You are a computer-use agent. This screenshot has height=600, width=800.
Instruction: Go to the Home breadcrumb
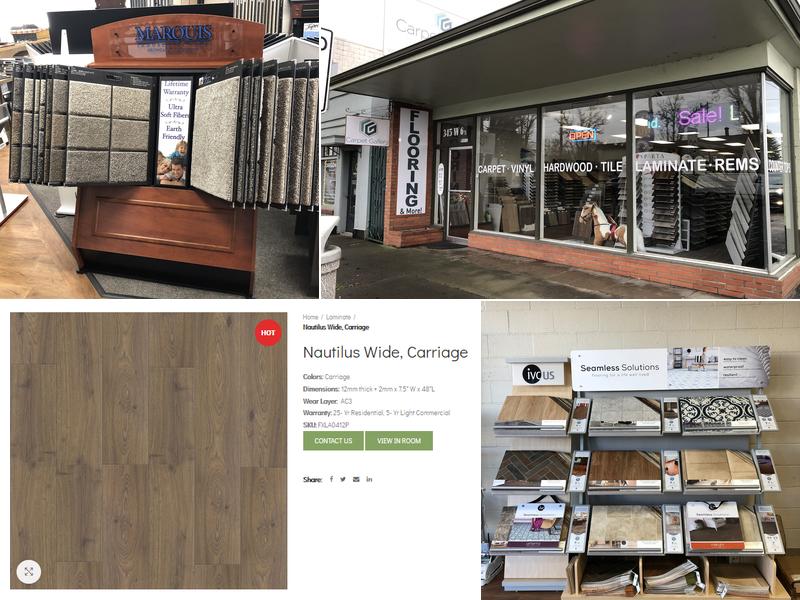(x=310, y=317)
